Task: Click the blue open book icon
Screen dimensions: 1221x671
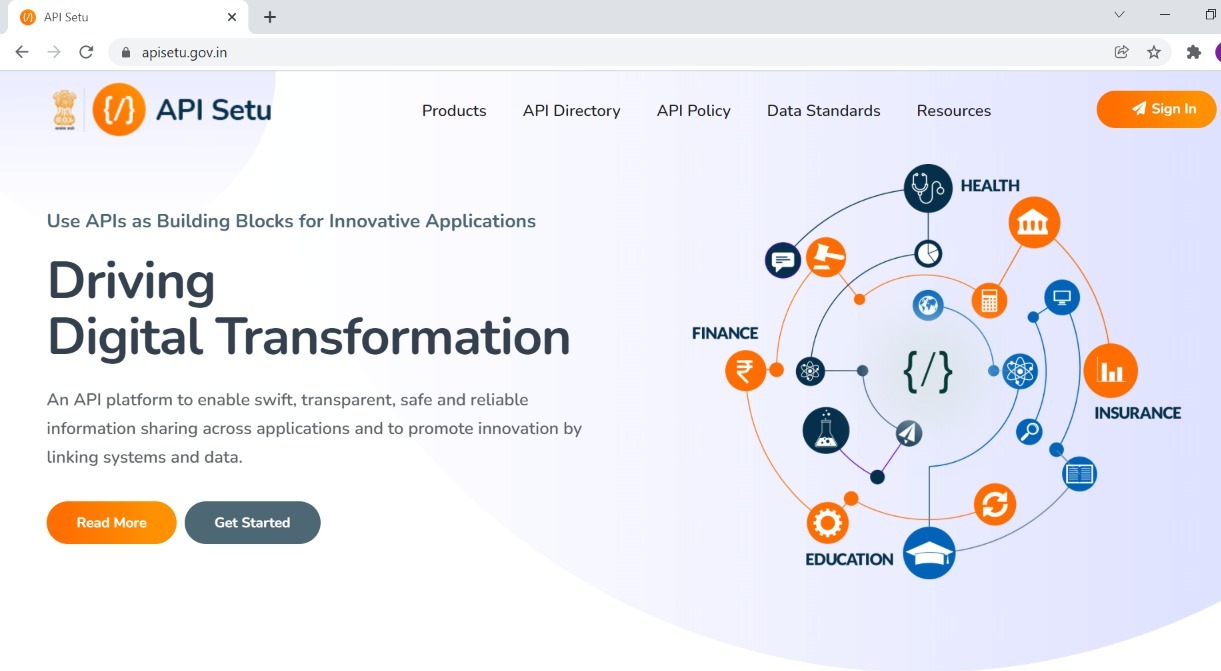Action: (1080, 473)
